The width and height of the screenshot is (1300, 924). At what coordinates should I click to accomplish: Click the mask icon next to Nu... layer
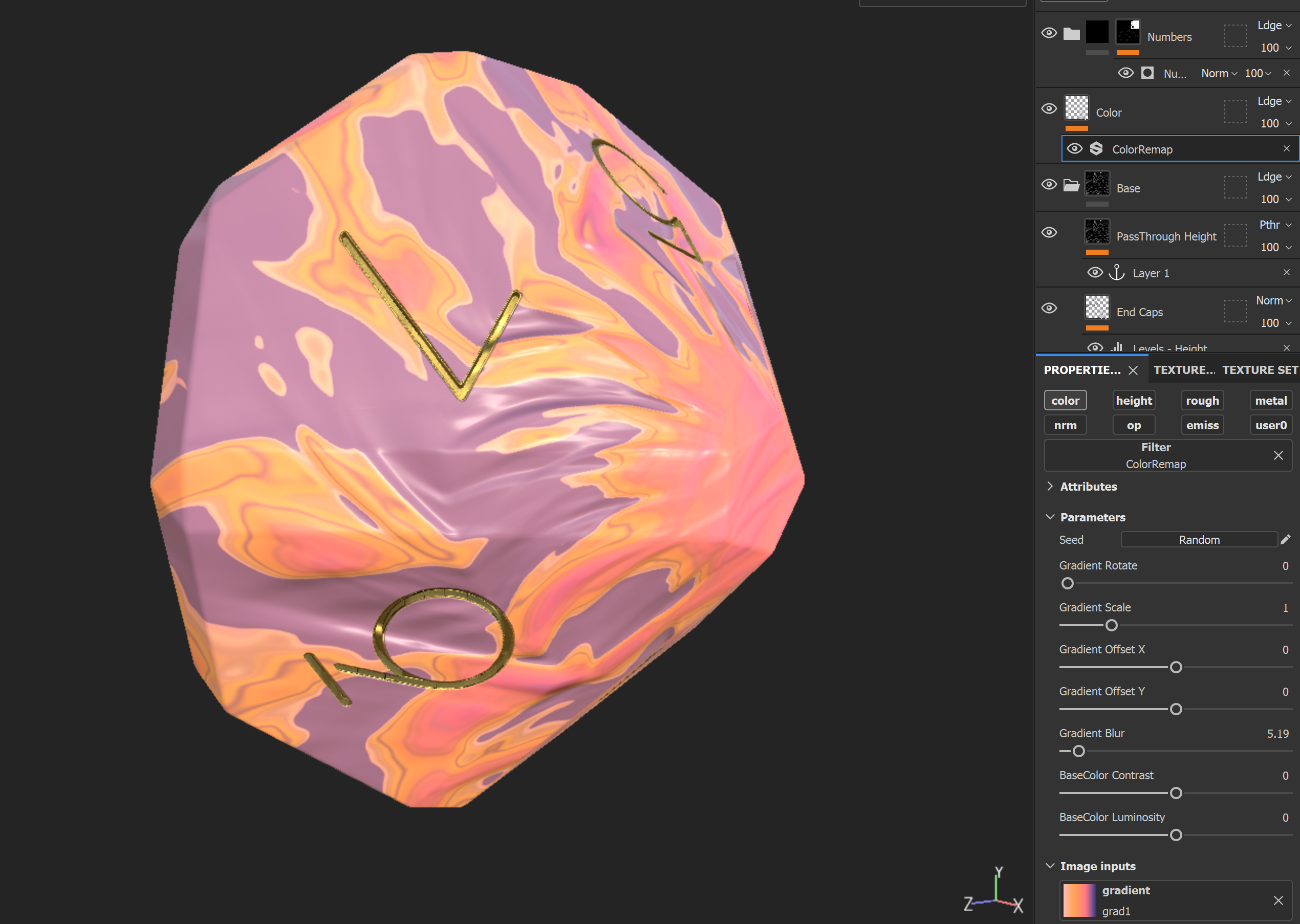pos(1147,73)
